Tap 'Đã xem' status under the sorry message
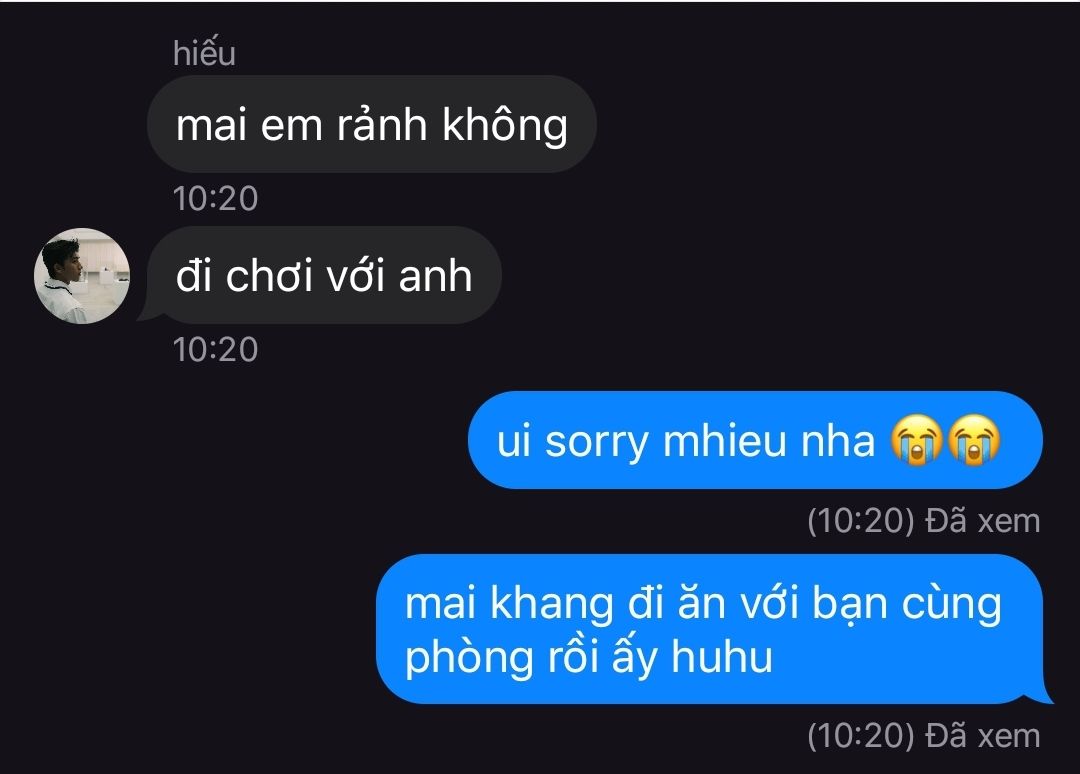The width and height of the screenshot is (1080, 774). (x=982, y=521)
